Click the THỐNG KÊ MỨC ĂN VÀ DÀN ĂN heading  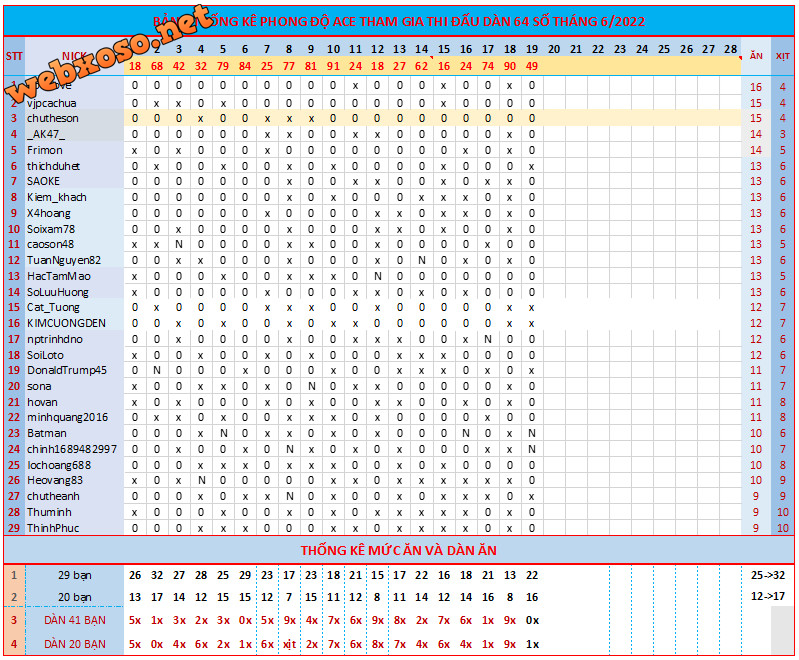(x=398, y=550)
